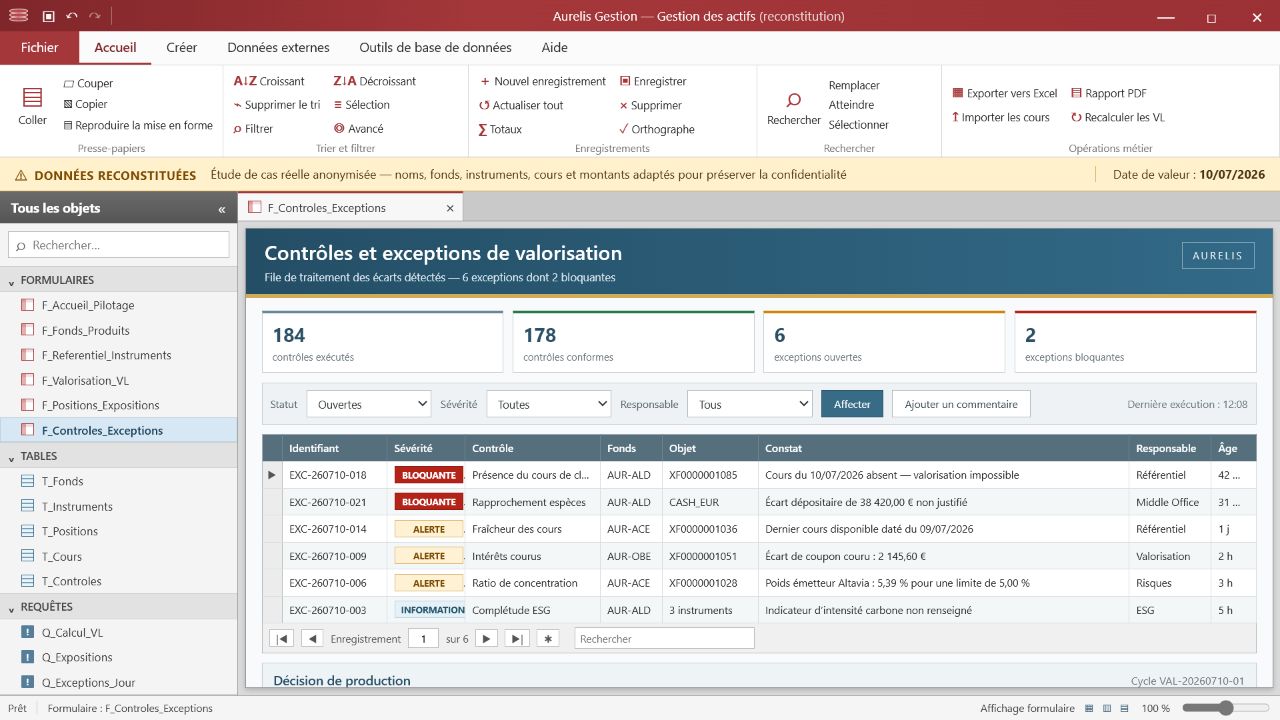Click the undo arrow in title bar

(x=71, y=16)
